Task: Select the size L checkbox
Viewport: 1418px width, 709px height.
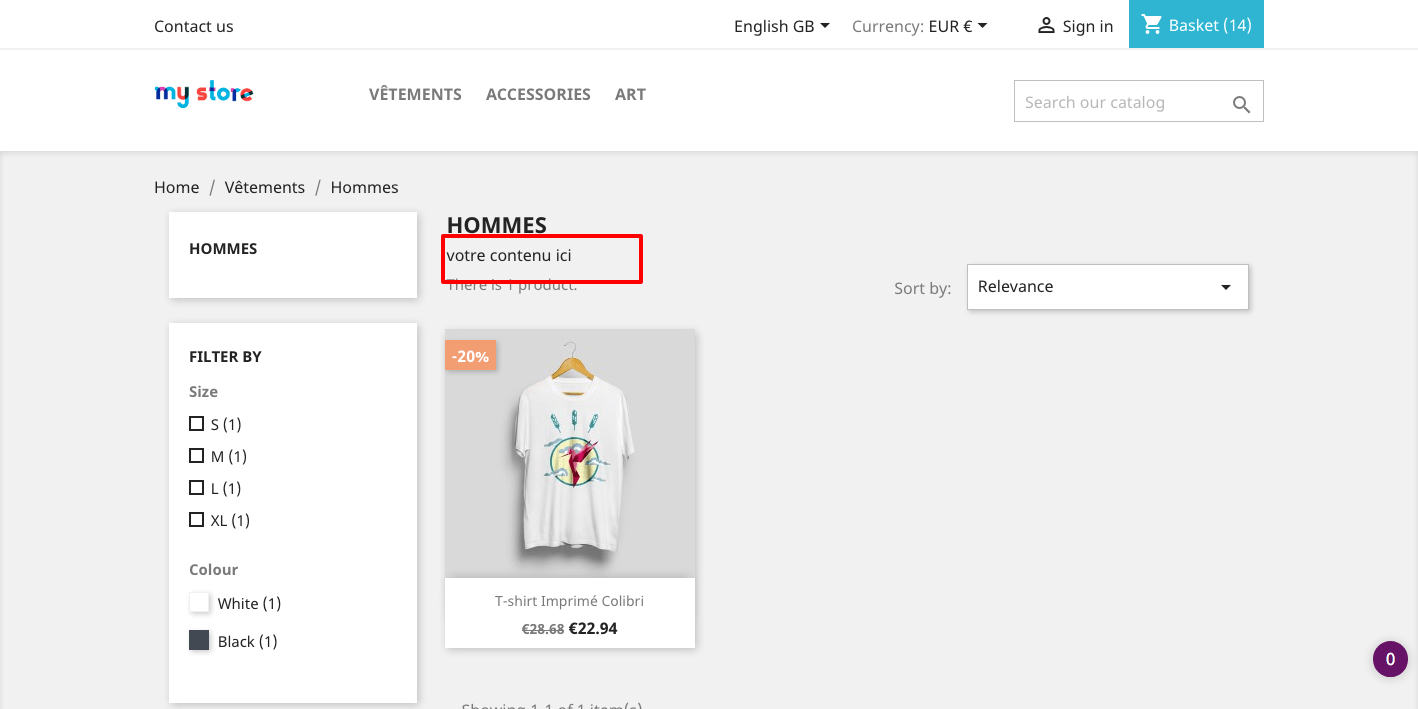Action: pyautogui.click(x=196, y=488)
